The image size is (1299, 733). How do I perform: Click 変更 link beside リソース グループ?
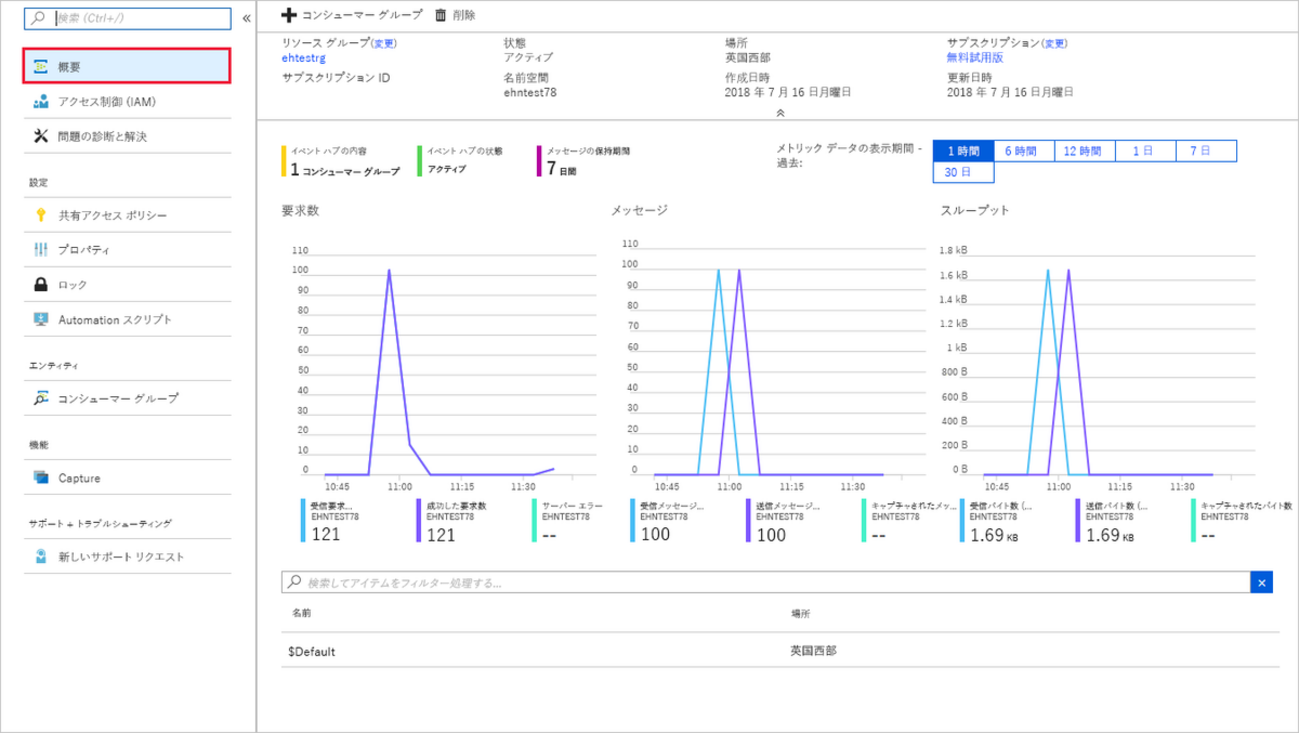(x=384, y=44)
